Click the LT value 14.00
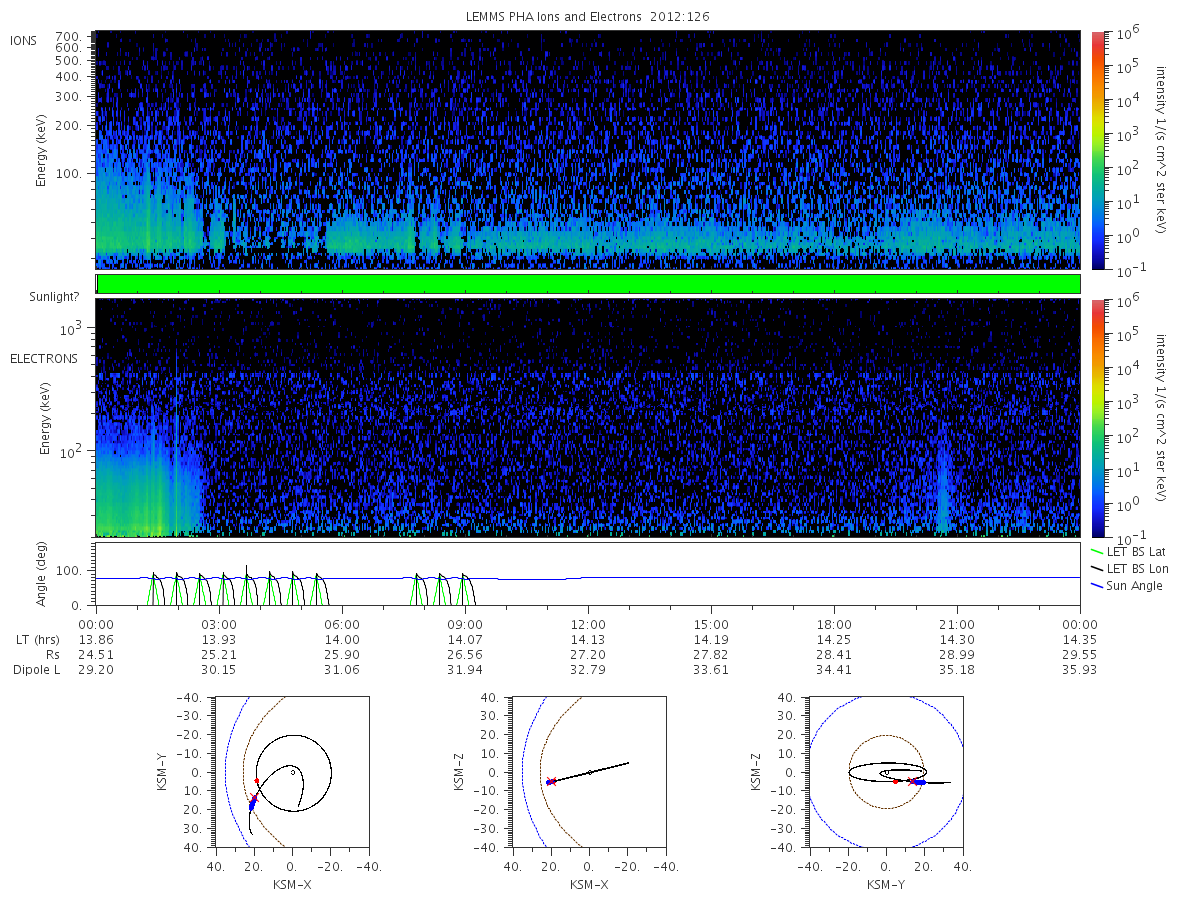Viewport: 1200px width, 900px height. click(x=342, y=638)
